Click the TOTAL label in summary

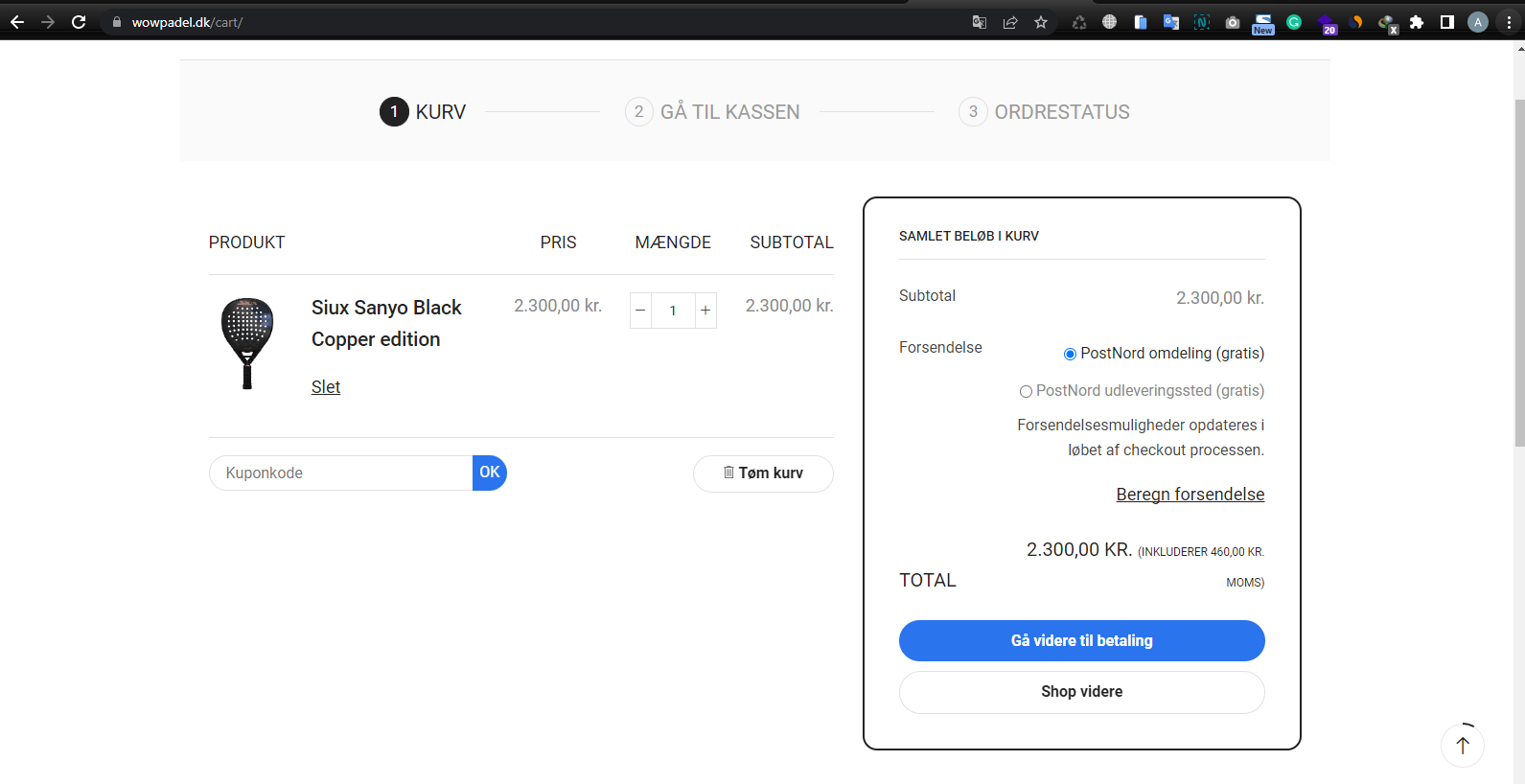pyautogui.click(x=928, y=580)
